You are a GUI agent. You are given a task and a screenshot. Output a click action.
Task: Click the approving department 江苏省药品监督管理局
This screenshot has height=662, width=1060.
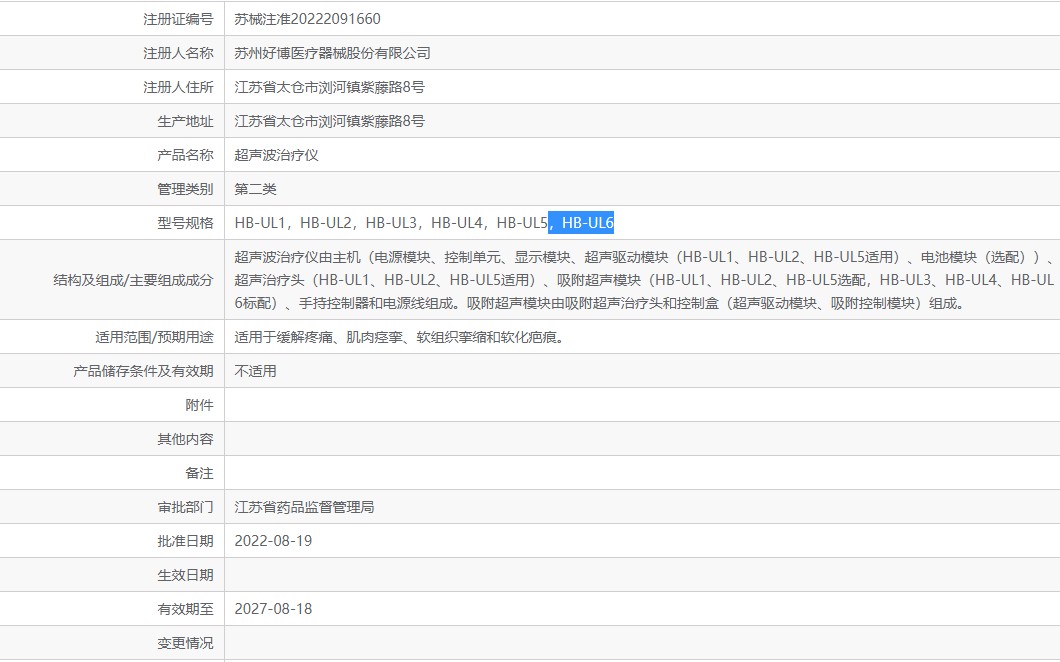coord(304,507)
